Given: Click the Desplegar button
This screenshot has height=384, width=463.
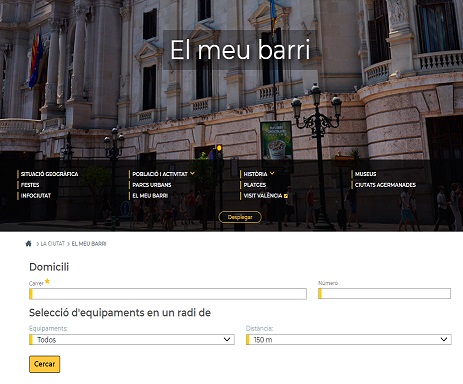Looking at the screenshot, I should (x=240, y=217).
